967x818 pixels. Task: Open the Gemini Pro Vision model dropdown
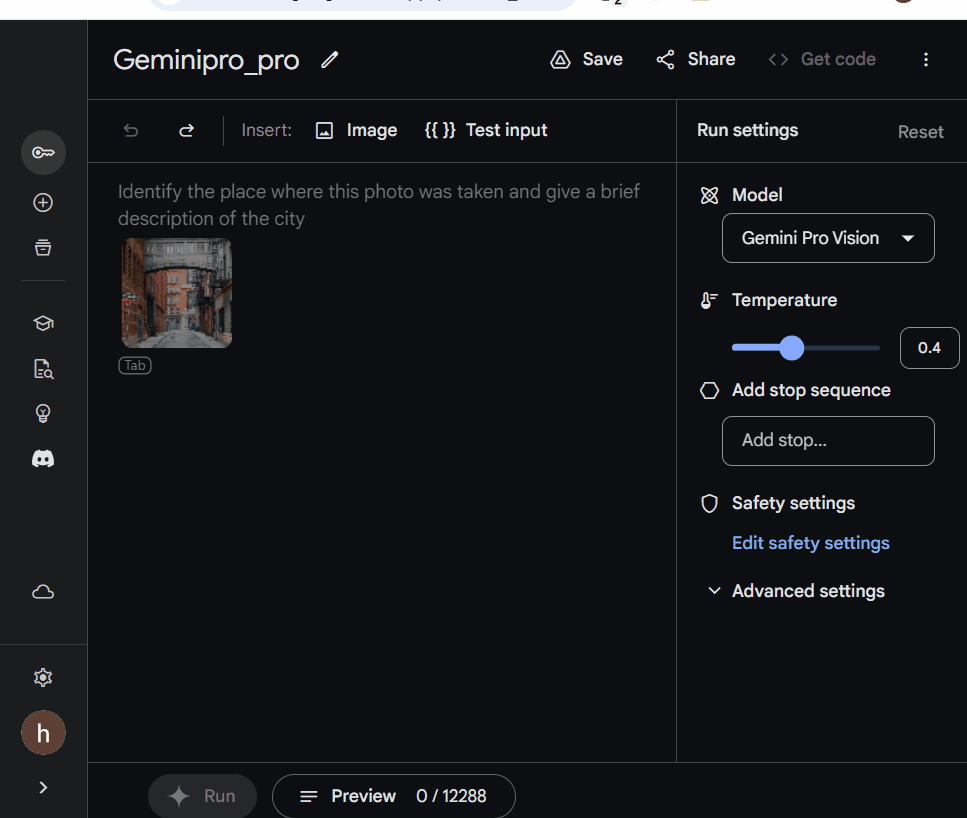[x=828, y=238]
